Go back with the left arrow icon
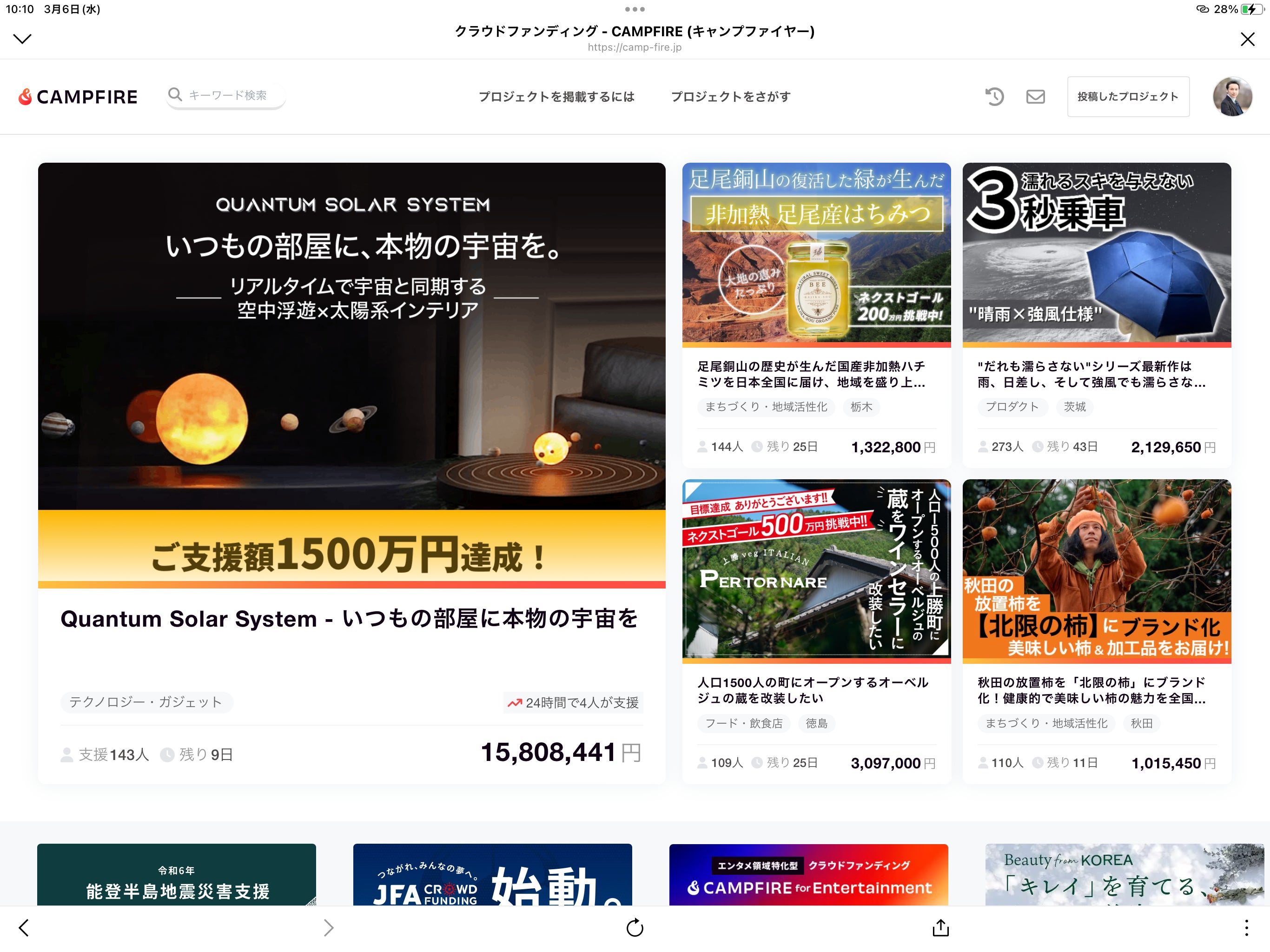This screenshot has height=952, width=1270. [24, 927]
